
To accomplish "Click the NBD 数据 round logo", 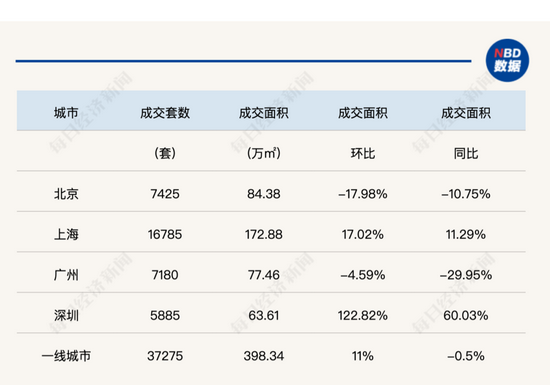I will [507, 60].
